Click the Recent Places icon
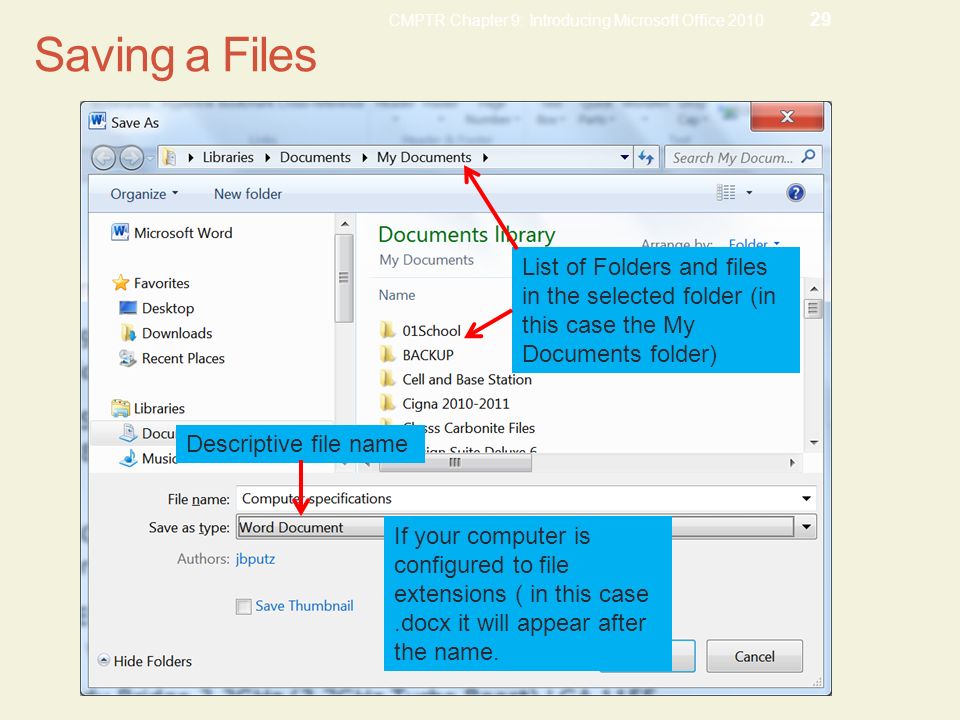The height and width of the screenshot is (720, 960). [127, 358]
